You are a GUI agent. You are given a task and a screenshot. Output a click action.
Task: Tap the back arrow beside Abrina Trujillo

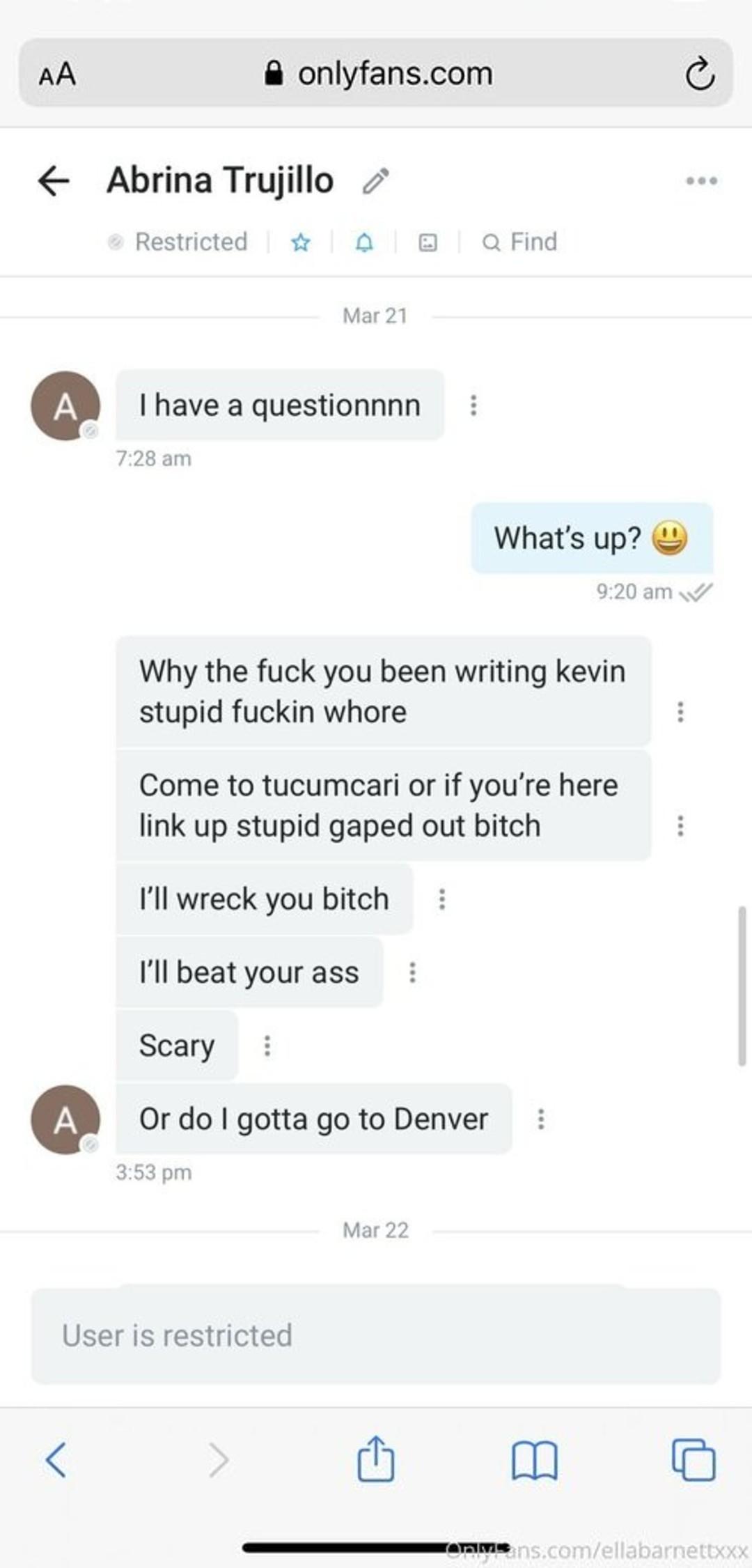pyautogui.click(x=54, y=181)
